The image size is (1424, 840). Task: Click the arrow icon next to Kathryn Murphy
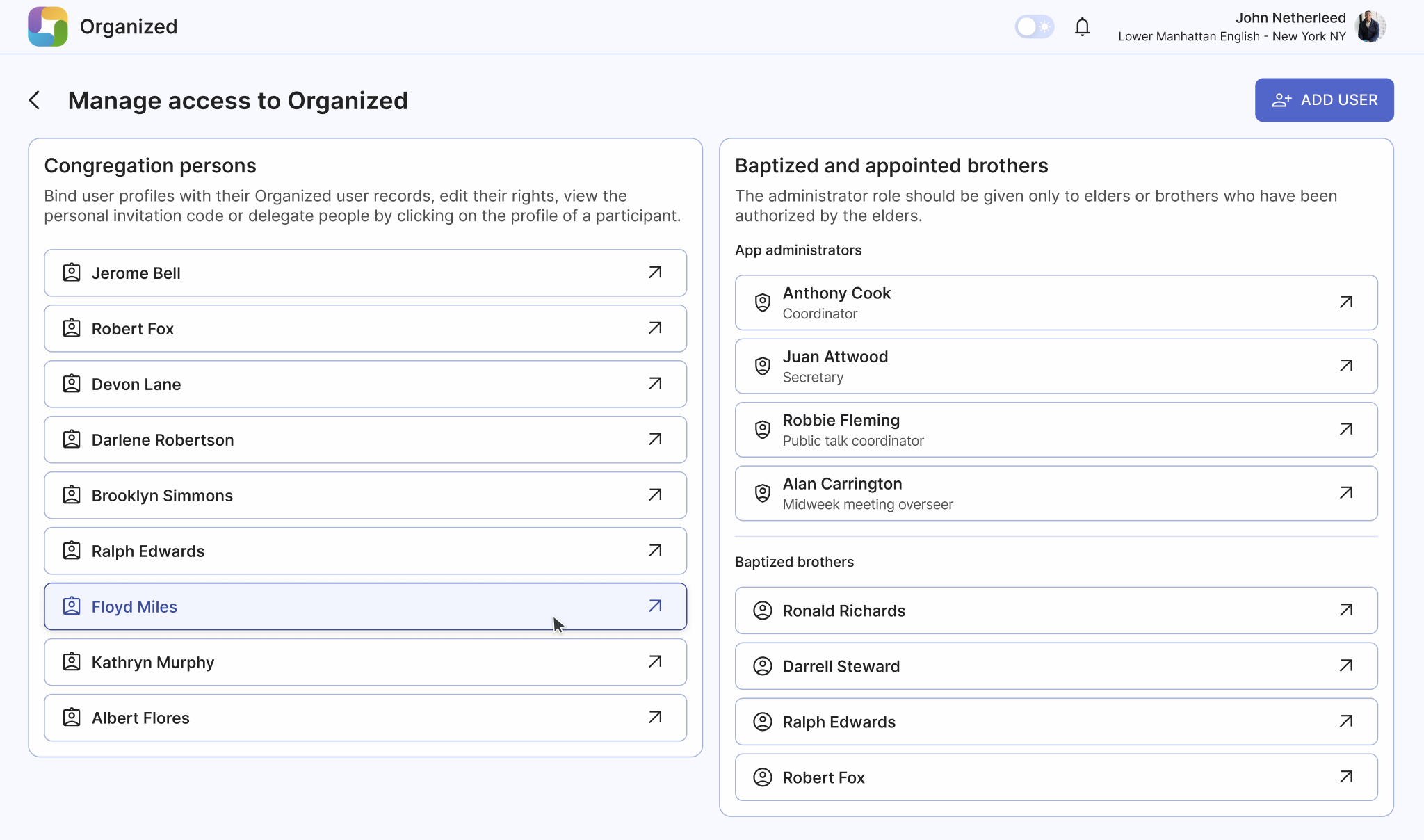655,662
